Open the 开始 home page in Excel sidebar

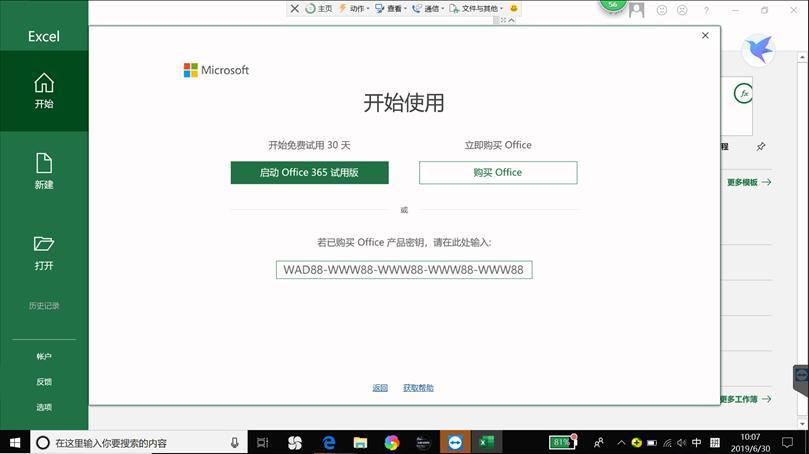pyautogui.click(x=44, y=91)
